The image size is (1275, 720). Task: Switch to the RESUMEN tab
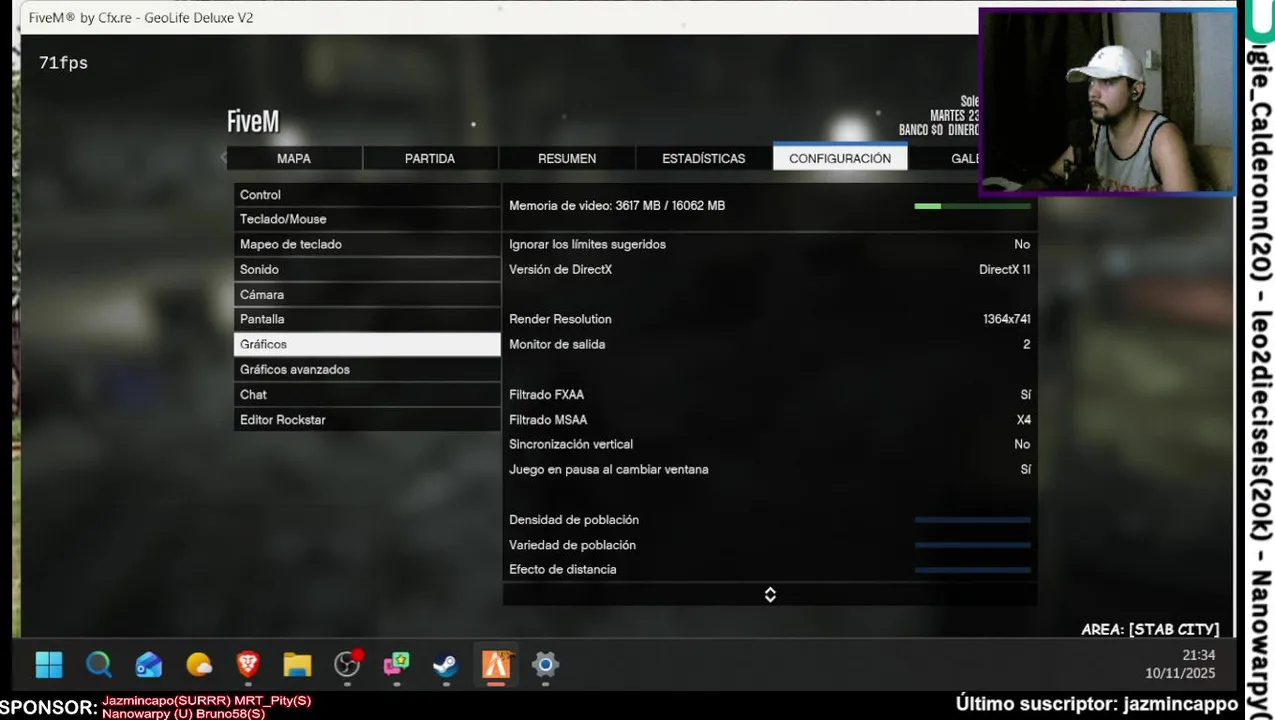pos(567,158)
